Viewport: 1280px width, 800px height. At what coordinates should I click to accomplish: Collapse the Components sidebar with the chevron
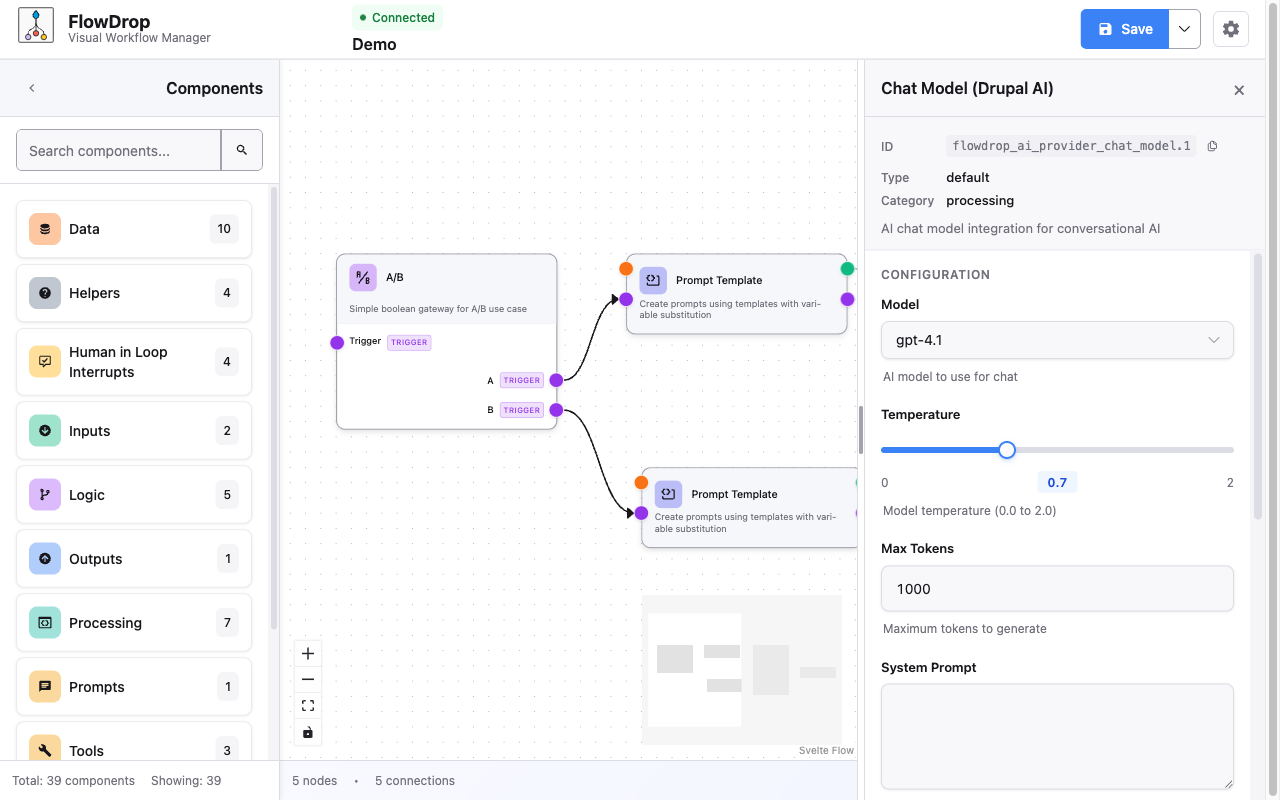[32, 88]
